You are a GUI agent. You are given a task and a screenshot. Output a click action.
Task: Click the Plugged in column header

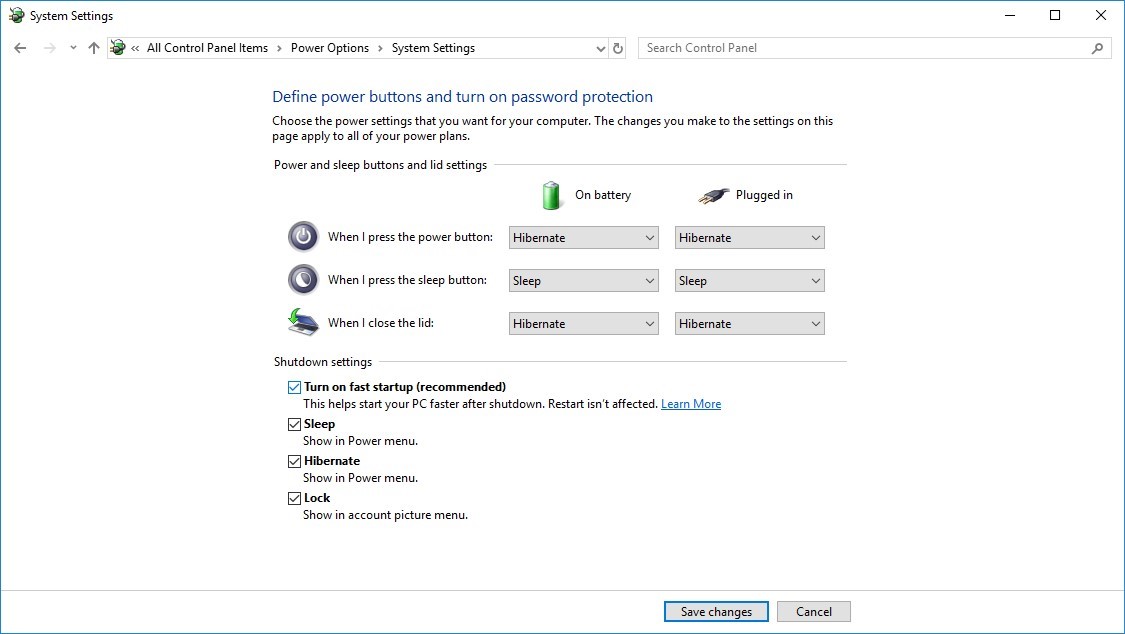(764, 195)
